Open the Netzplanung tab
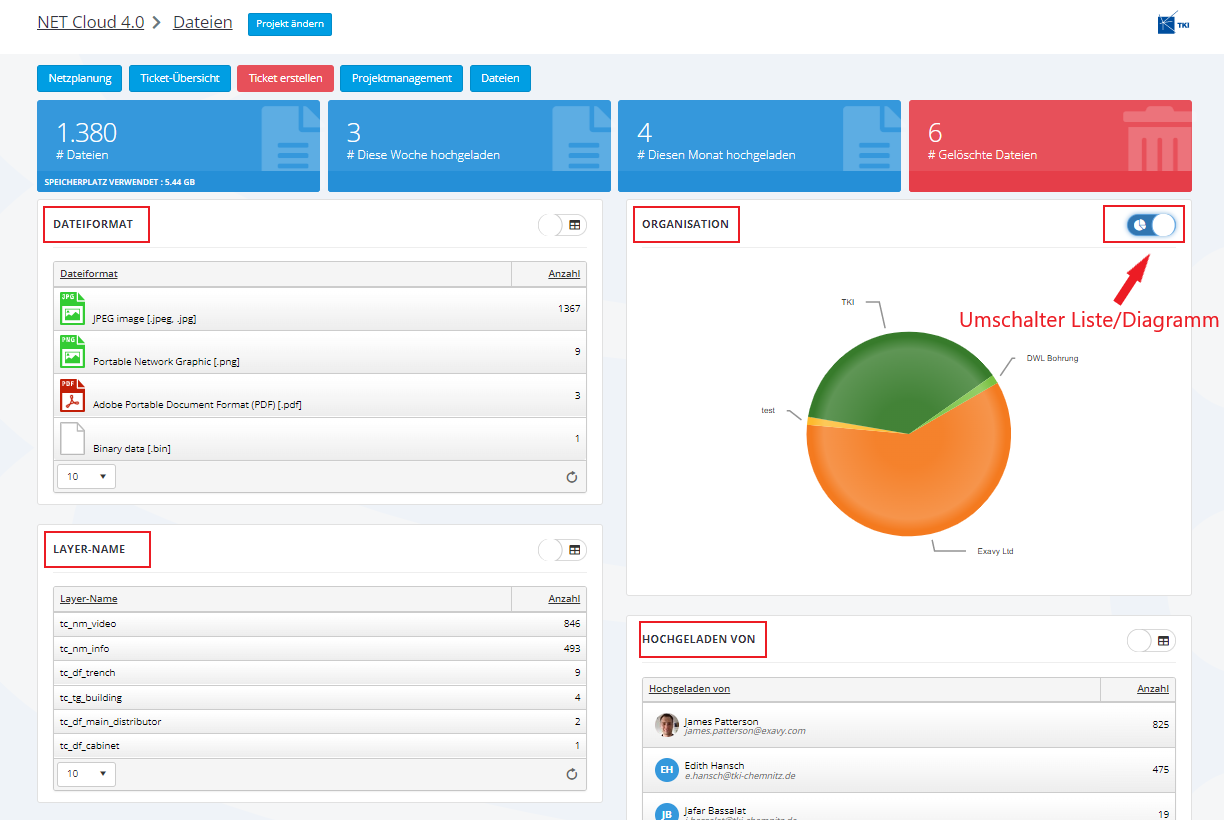This screenshot has width=1224, height=820. click(80, 78)
